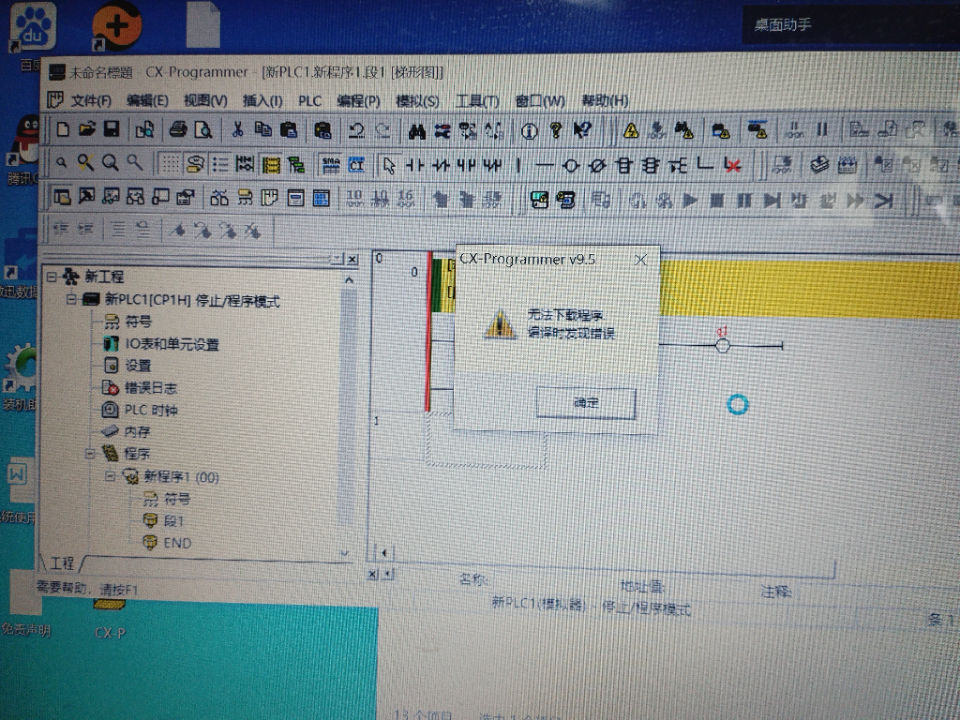This screenshot has height=720, width=960.
Task: Click the Open file toolbar icon
Action: click(x=87, y=130)
